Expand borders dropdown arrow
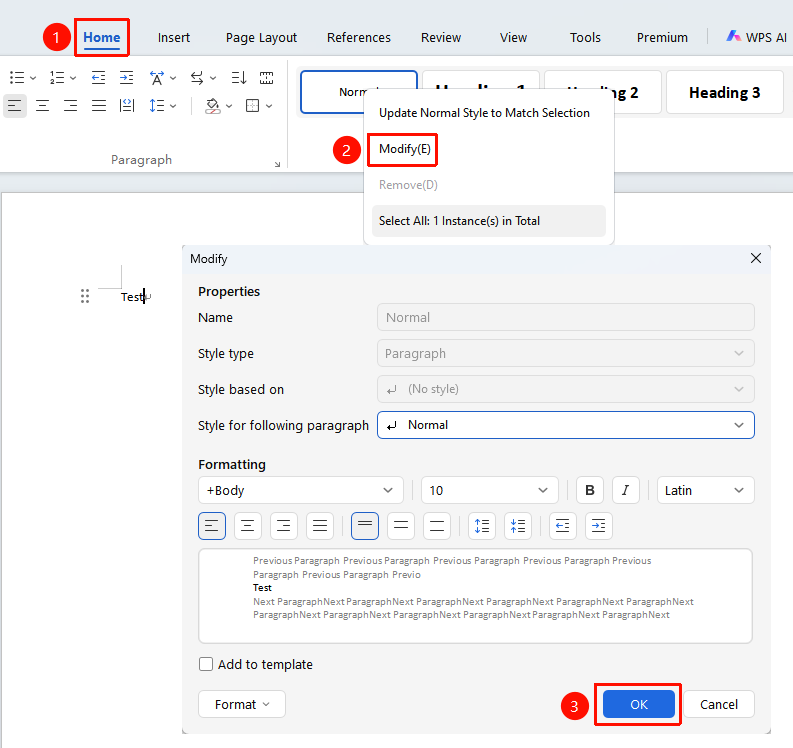Screen dimensions: 793x748 click(269, 106)
